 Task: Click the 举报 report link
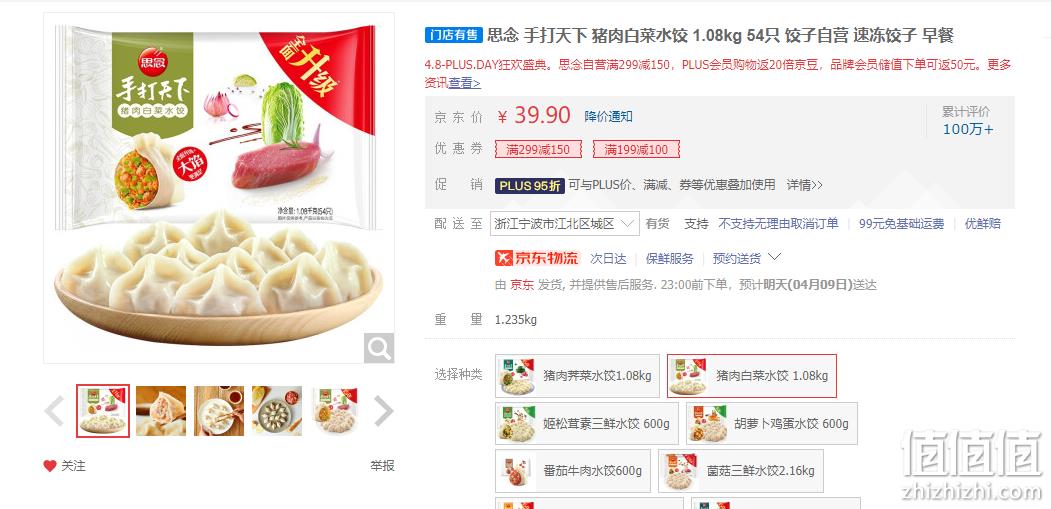point(382,465)
